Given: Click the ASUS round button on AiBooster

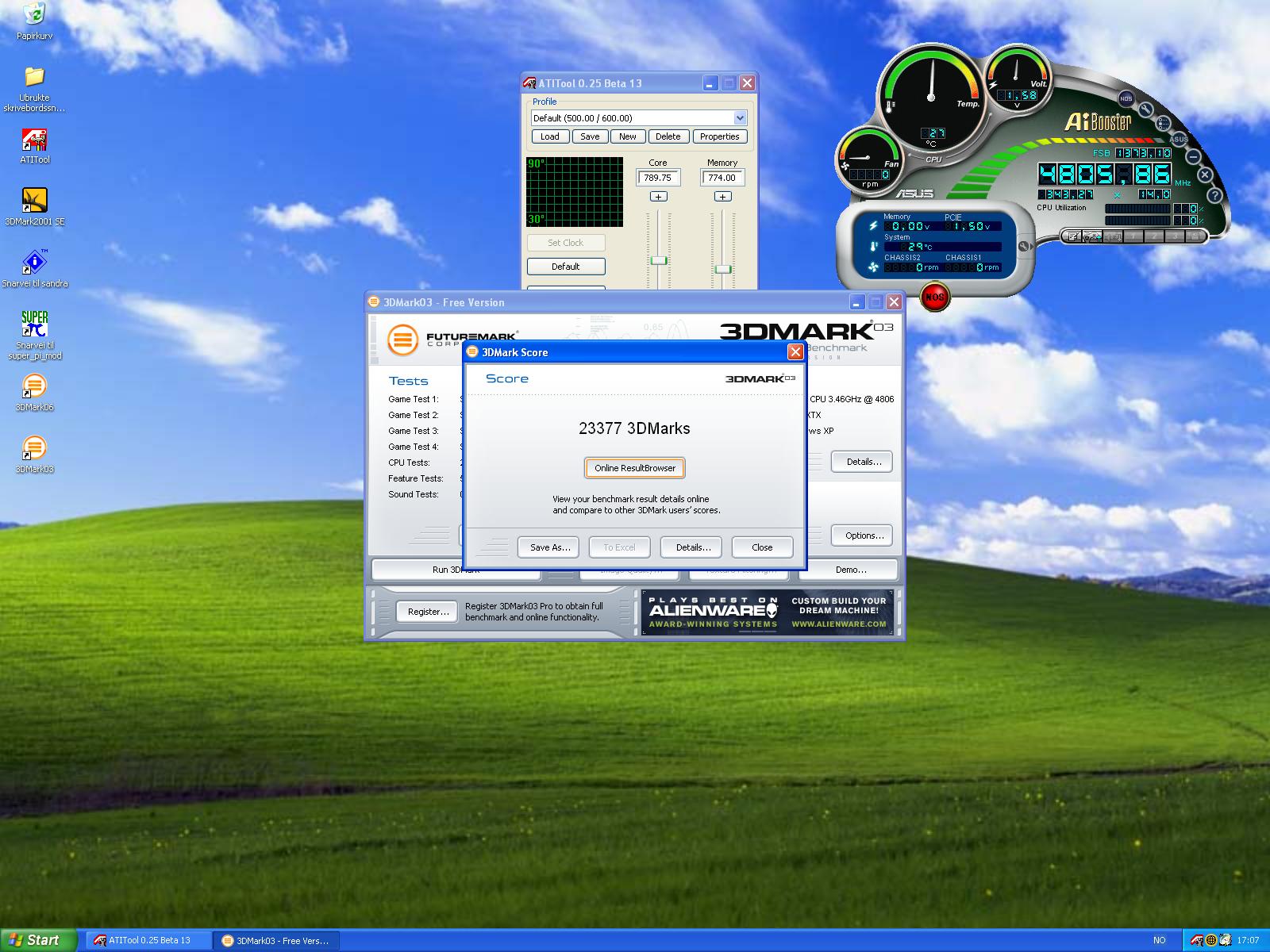Looking at the screenshot, I should click(x=1179, y=139).
